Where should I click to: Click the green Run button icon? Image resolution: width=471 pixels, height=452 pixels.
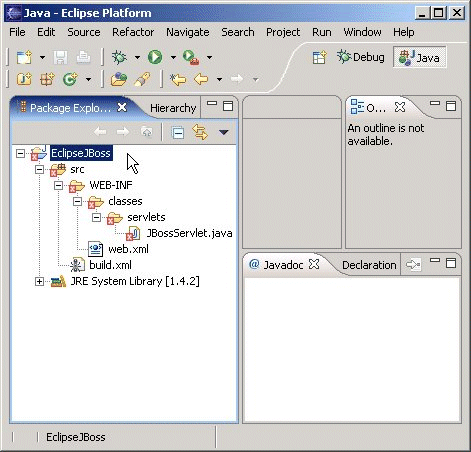coord(155,57)
